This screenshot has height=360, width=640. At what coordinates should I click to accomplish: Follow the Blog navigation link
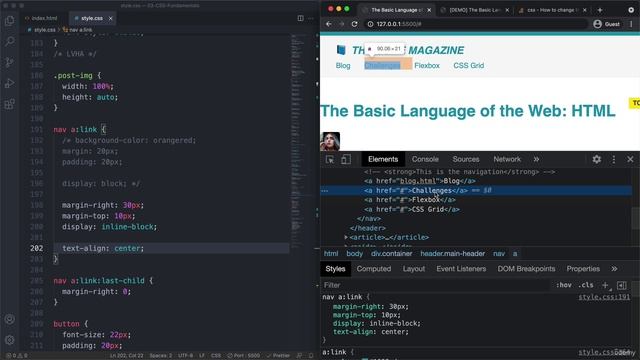pyautogui.click(x=343, y=66)
